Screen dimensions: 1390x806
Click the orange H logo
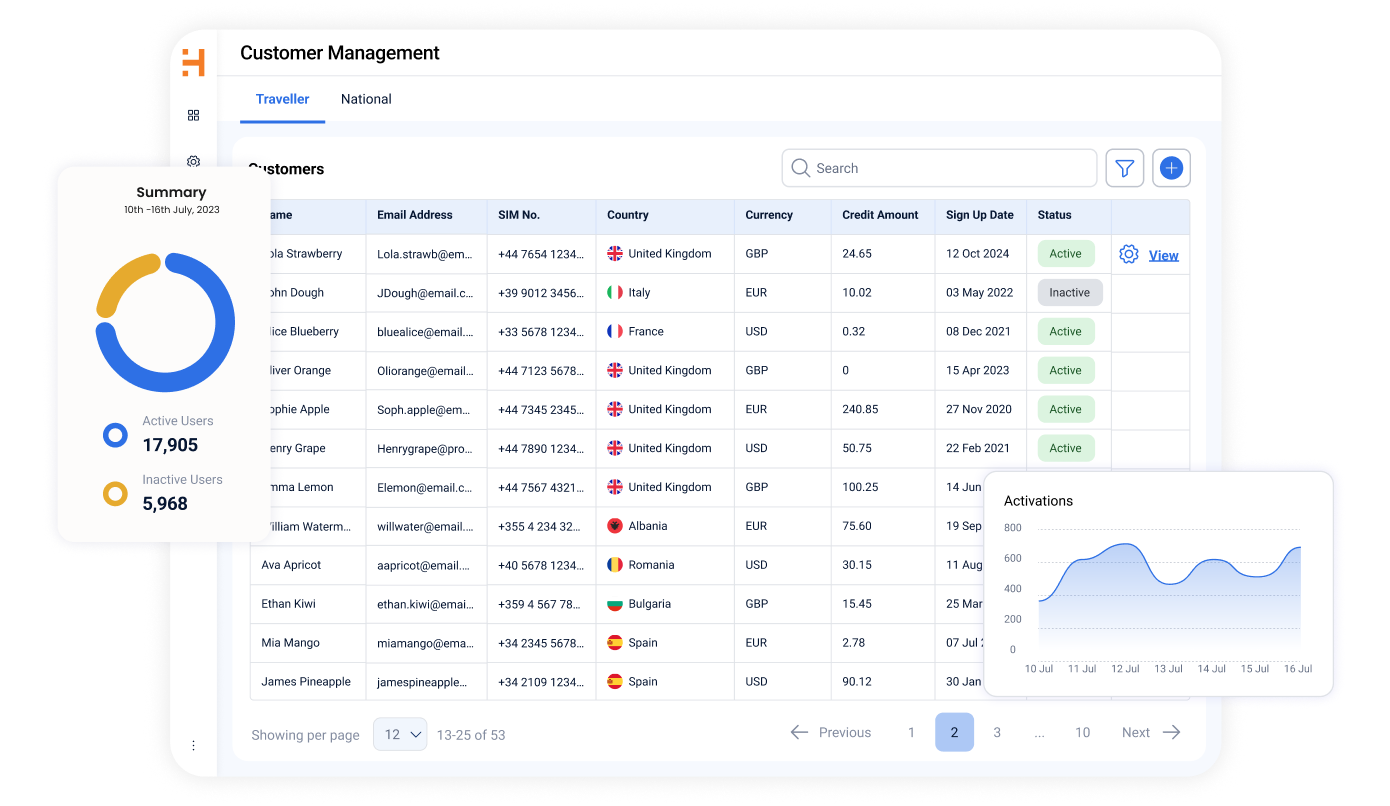(x=194, y=62)
